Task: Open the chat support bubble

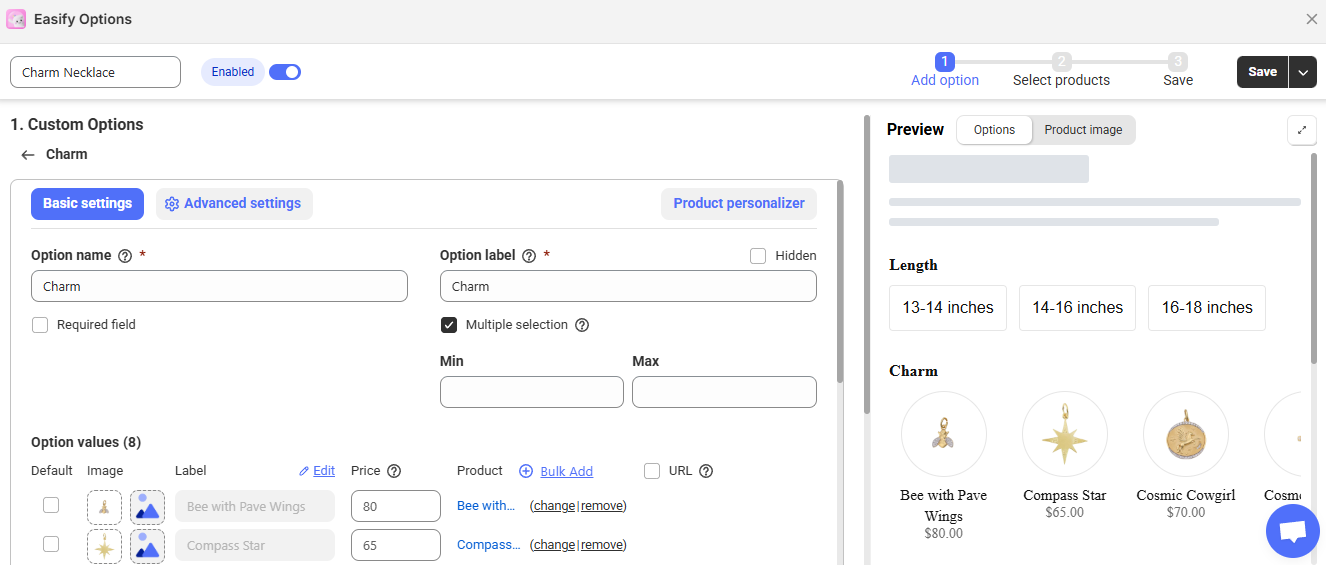Action: coord(1292,531)
